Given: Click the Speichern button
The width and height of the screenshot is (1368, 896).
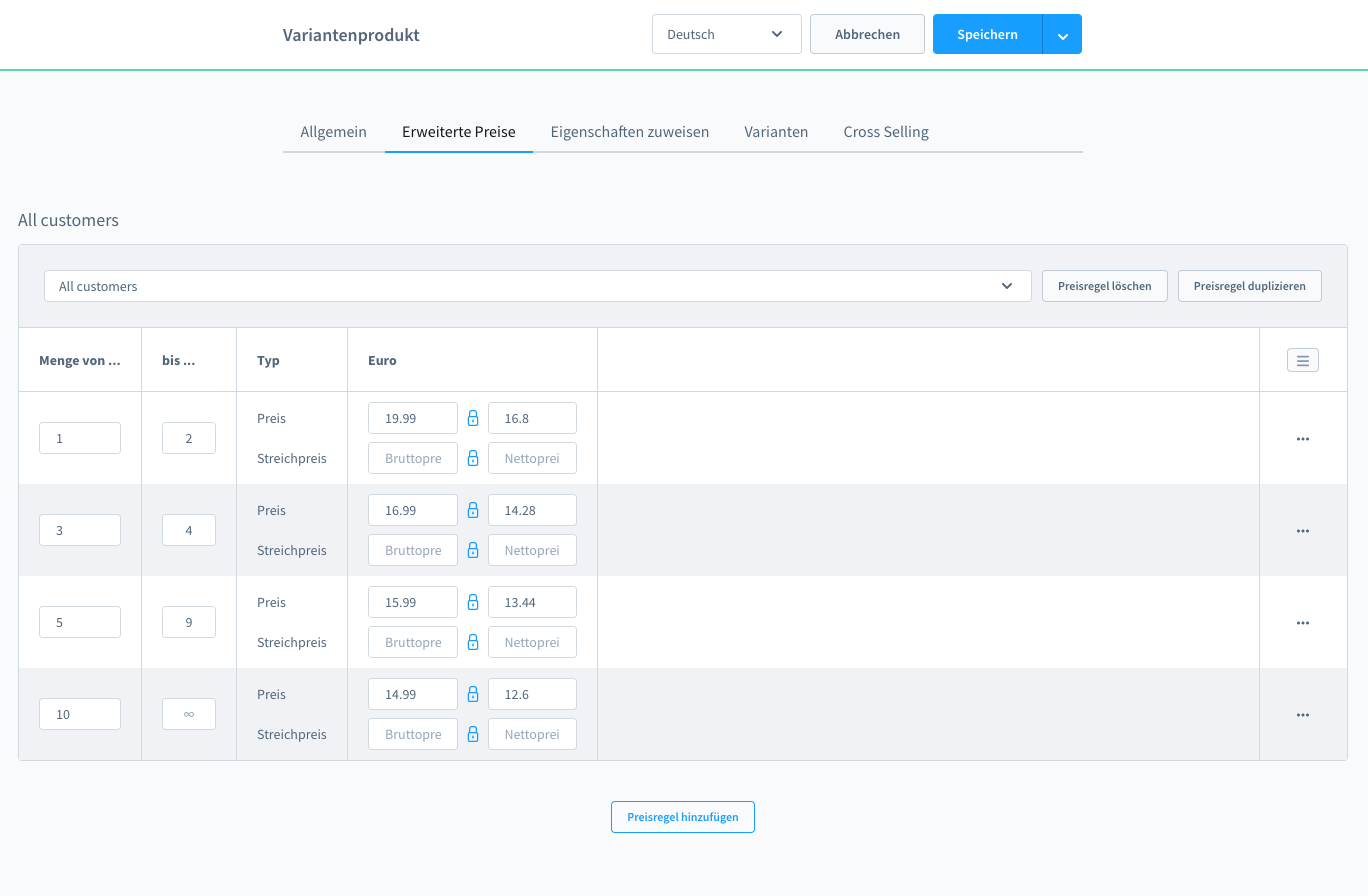Looking at the screenshot, I should point(987,34).
